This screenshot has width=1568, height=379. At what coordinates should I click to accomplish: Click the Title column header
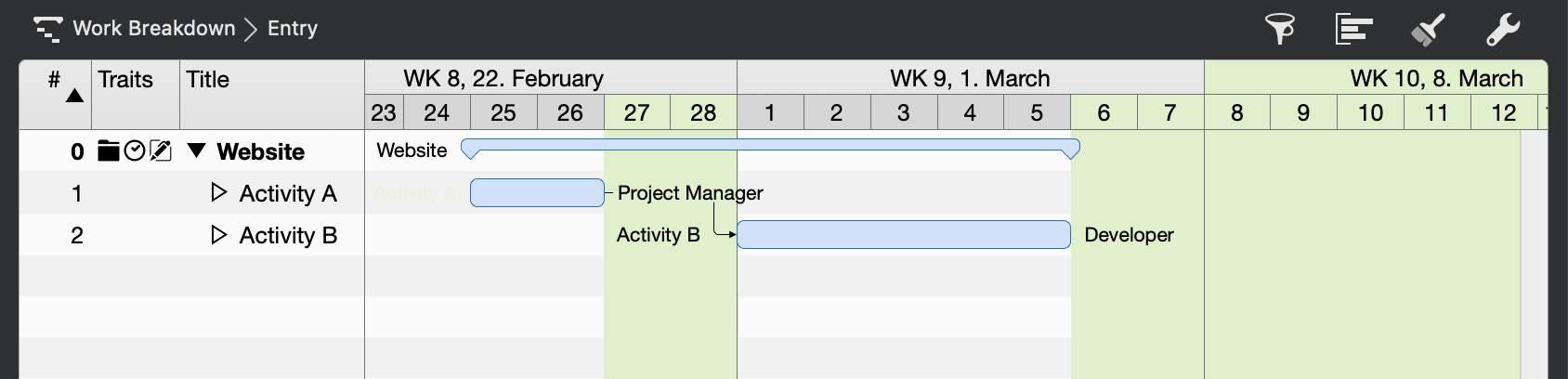[208, 80]
